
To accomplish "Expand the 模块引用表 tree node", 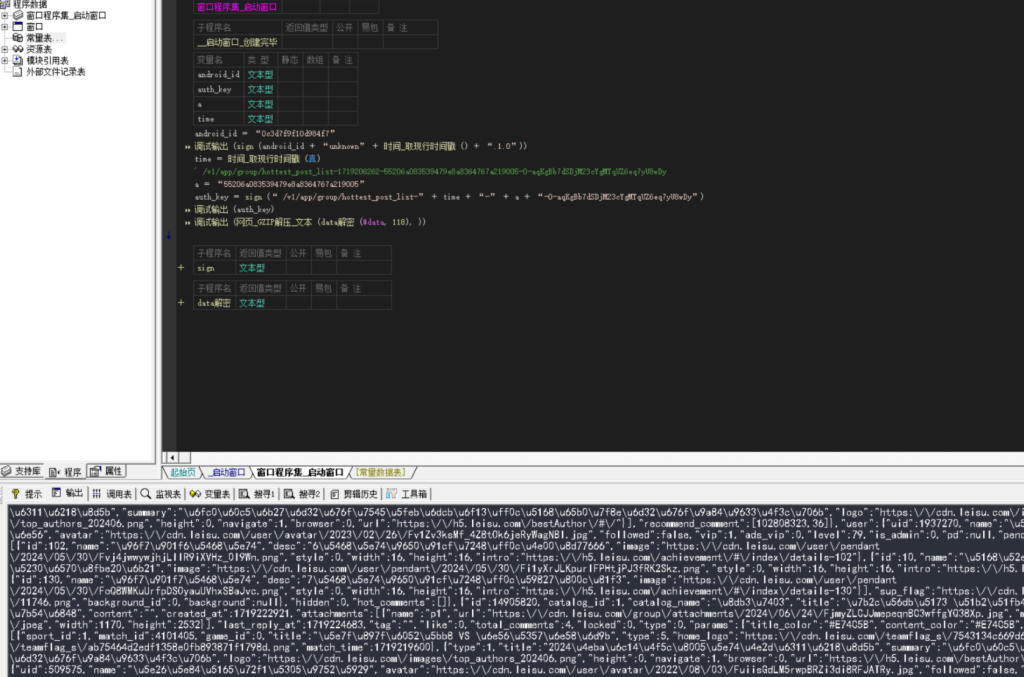I will (5, 60).
